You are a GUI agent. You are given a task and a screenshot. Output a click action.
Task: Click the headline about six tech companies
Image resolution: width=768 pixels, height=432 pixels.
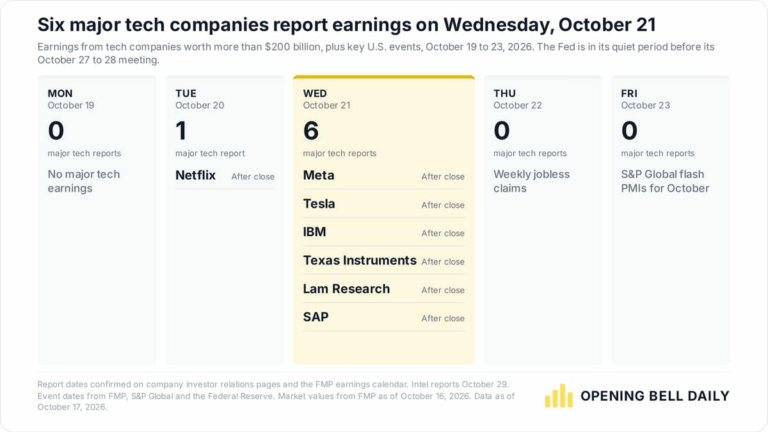pyautogui.click(x=347, y=24)
